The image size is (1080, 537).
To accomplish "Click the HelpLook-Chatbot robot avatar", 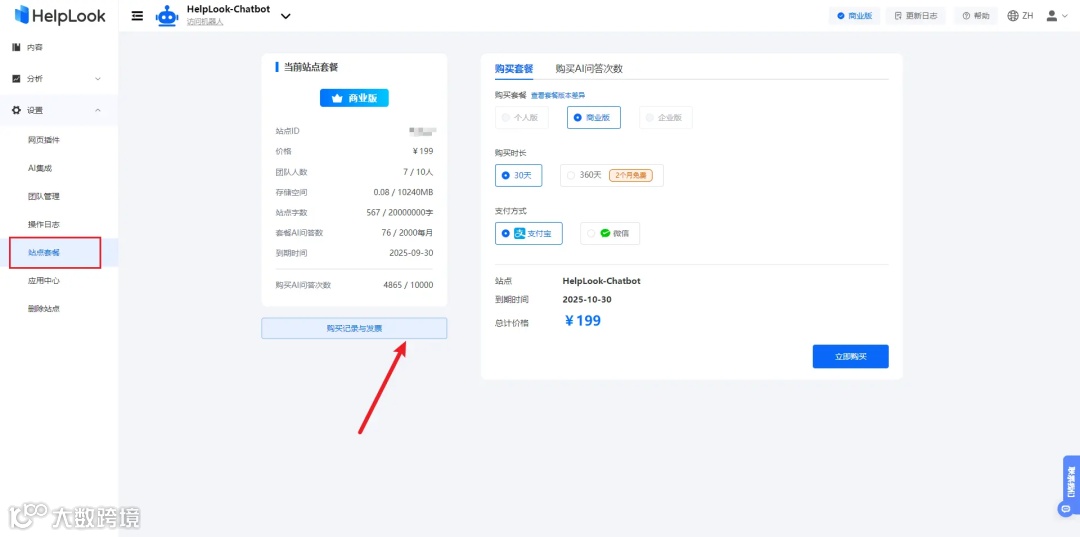I will click(166, 16).
